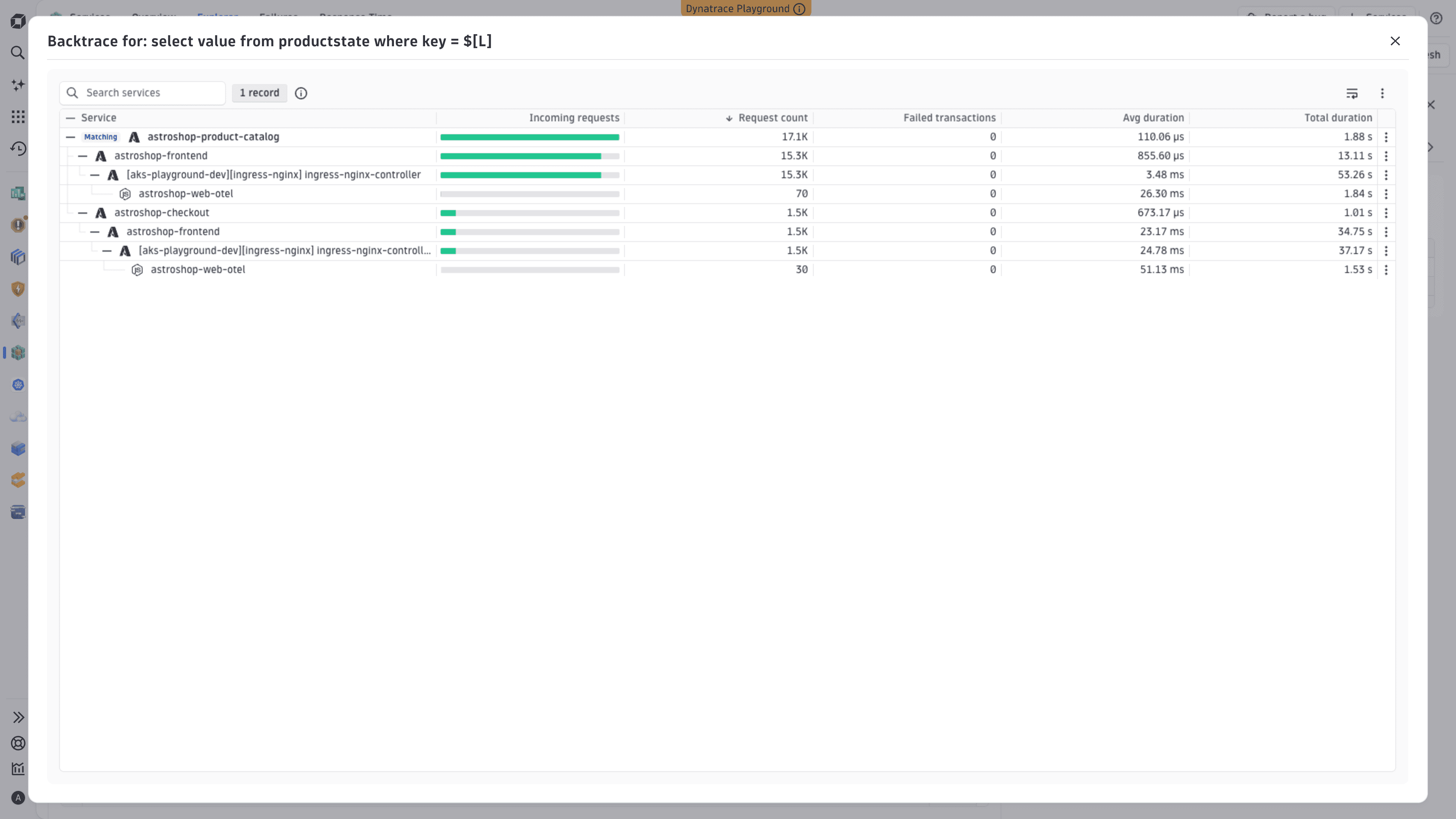Image resolution: width=1456 pixels, height=819 pixels.
Task: Open row actions for astroshop-product-catalog
Action: pos(1386,137)
